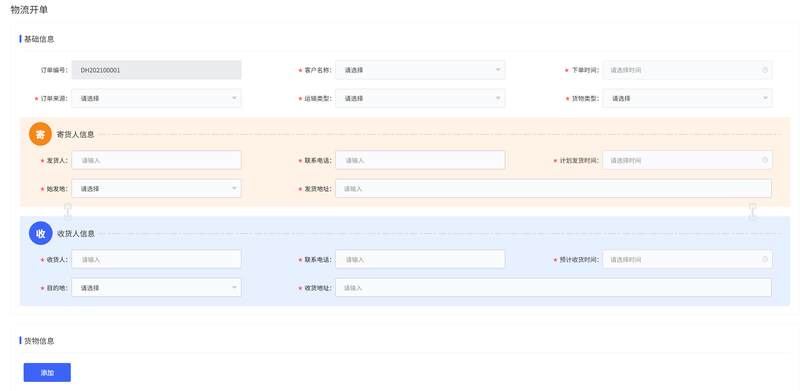Screen dimensions: 800x391
Task: Click the 预计收货时间 time picker field
Action: tap(687, 259)
